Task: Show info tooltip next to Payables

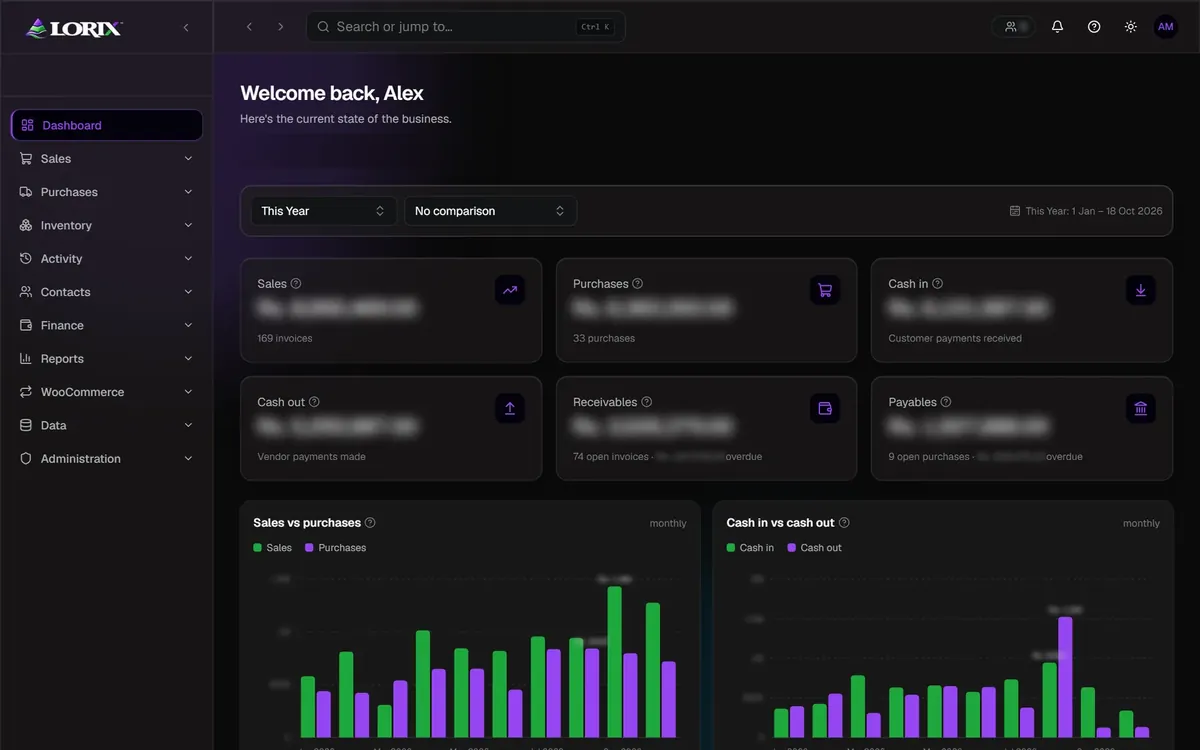Action: click(x=946, y=402)
